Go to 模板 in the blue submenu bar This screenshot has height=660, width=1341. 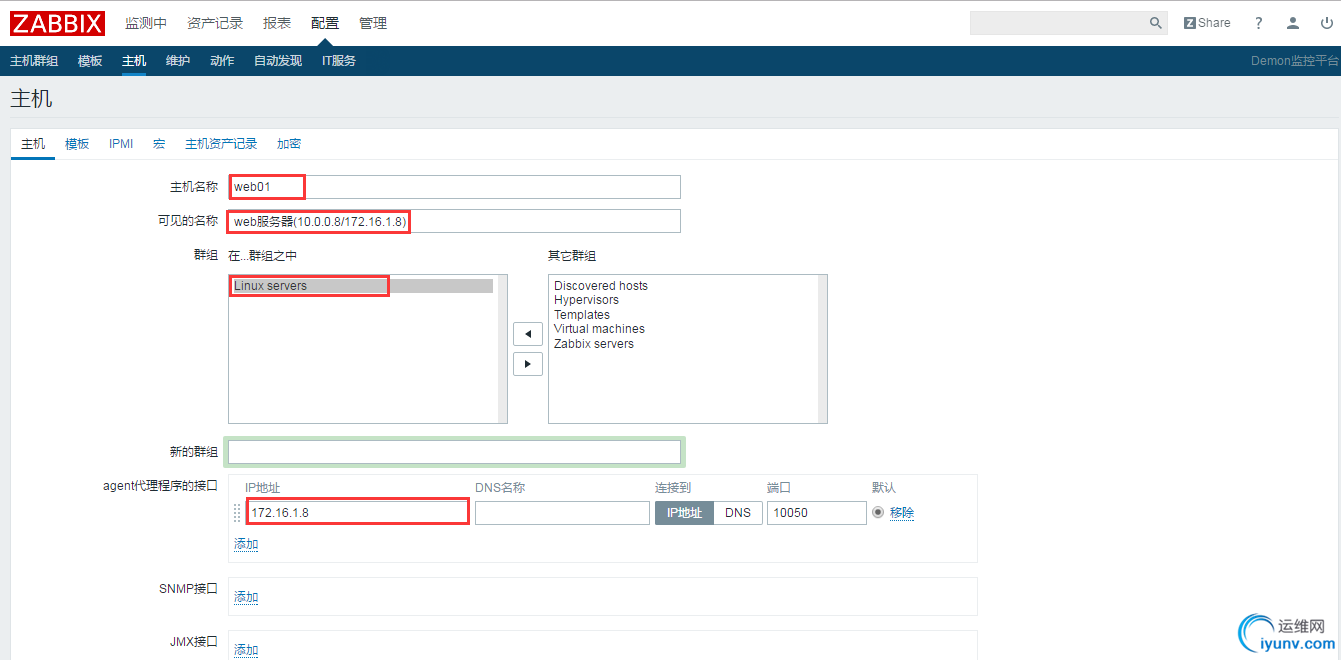[x=90, y=61]
